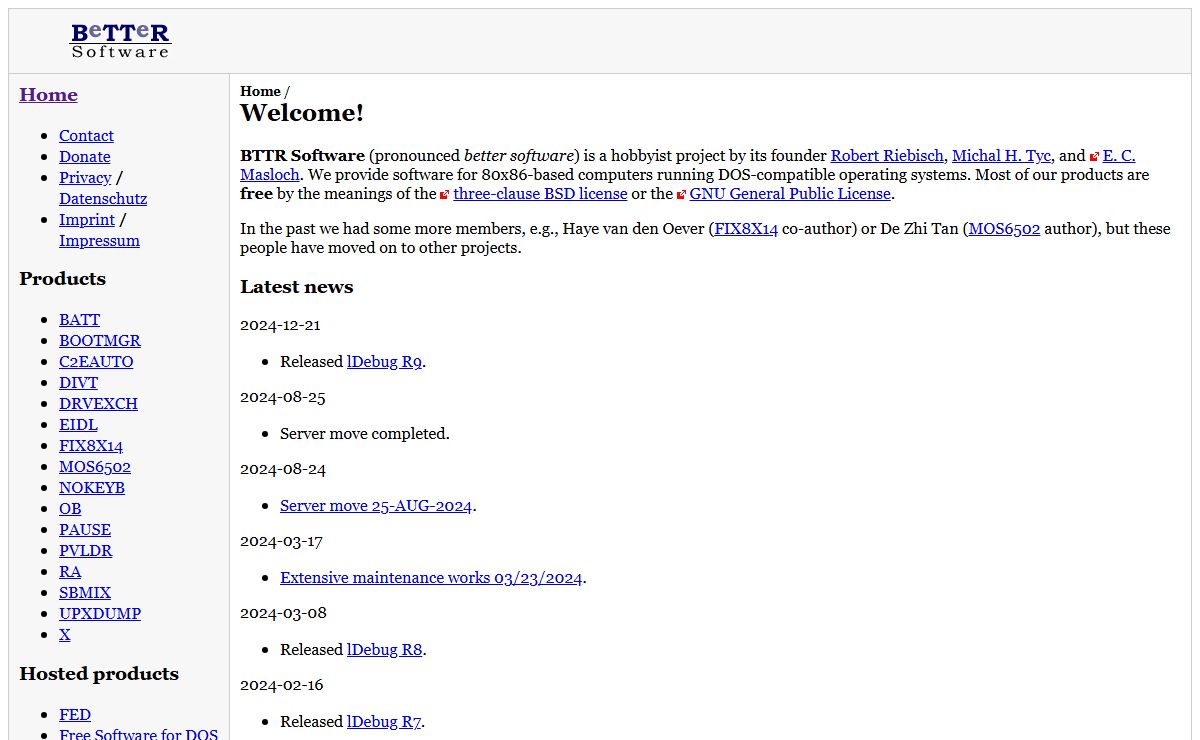Open Extensive maintenance works 03/23/2024 link
Viewport: 1200px width, 740px height.
[431, 578]
